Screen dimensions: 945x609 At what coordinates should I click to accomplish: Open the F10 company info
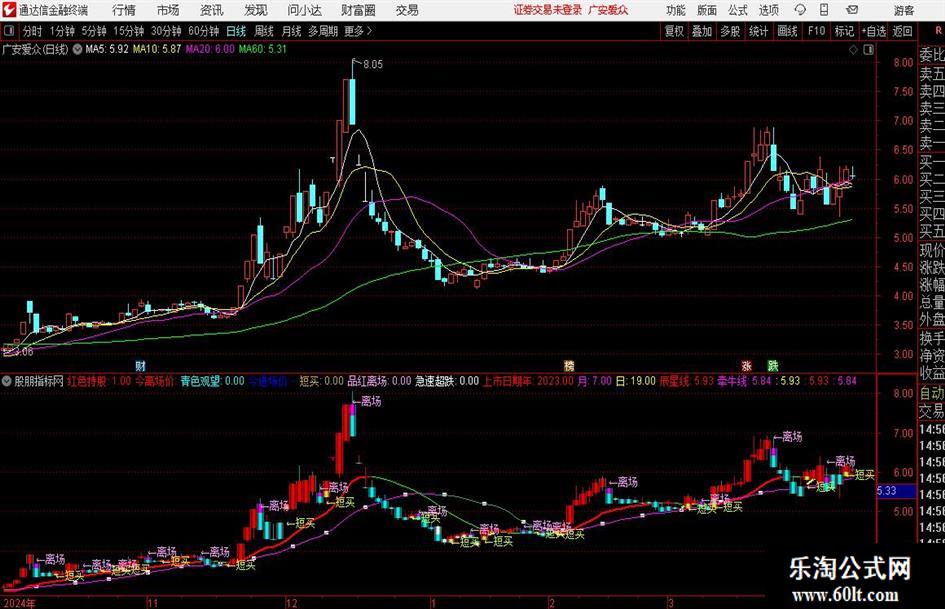[816, 31]
